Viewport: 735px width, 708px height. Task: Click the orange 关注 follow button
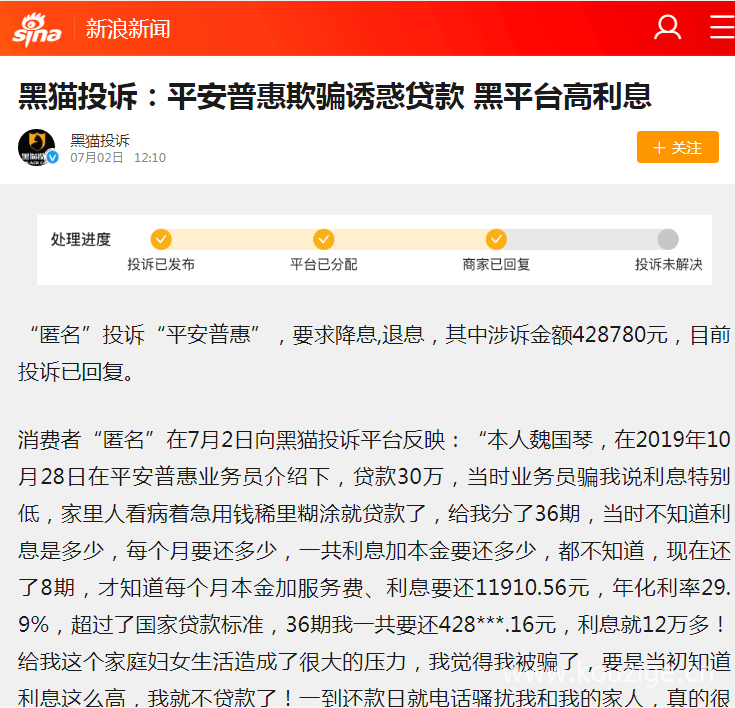(x=677, y=147)
